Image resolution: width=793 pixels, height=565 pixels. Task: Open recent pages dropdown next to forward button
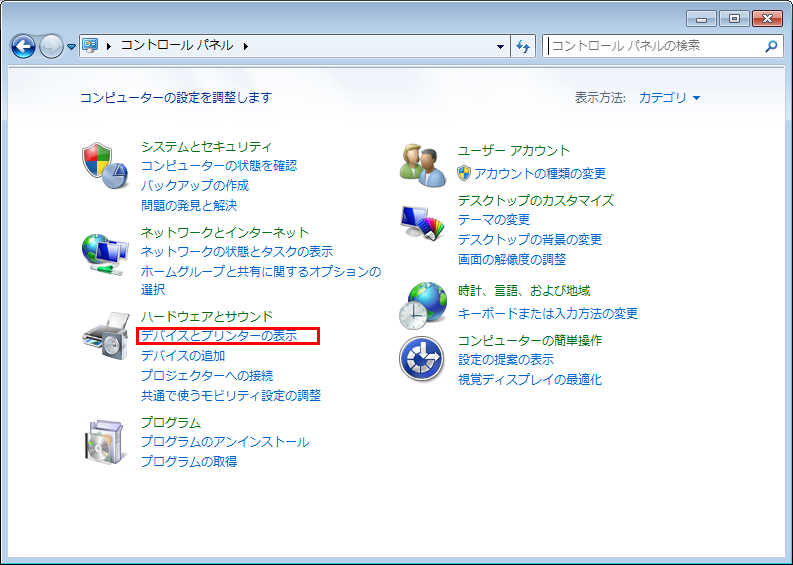[71, 47]
